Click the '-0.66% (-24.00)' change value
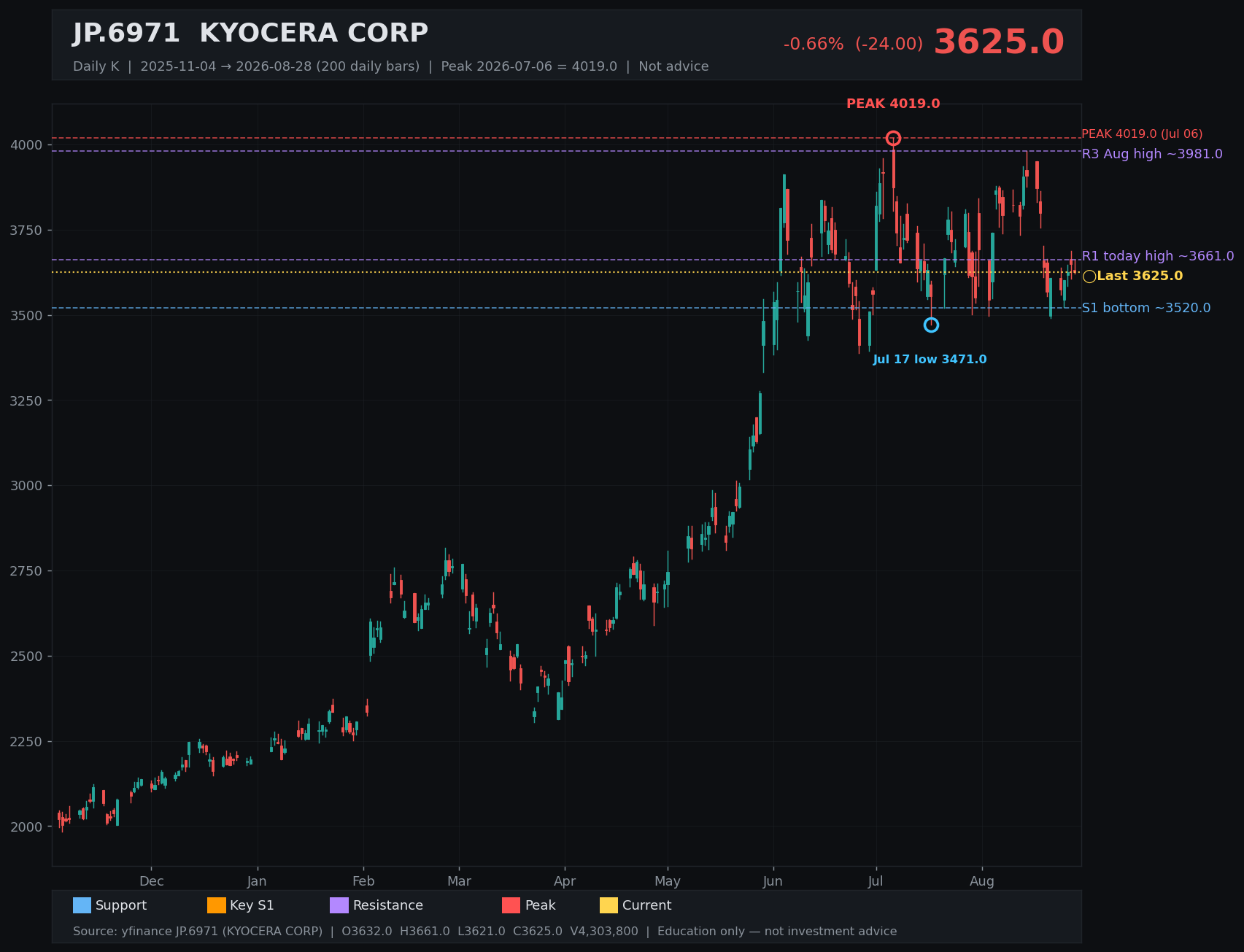 (853, 44)
